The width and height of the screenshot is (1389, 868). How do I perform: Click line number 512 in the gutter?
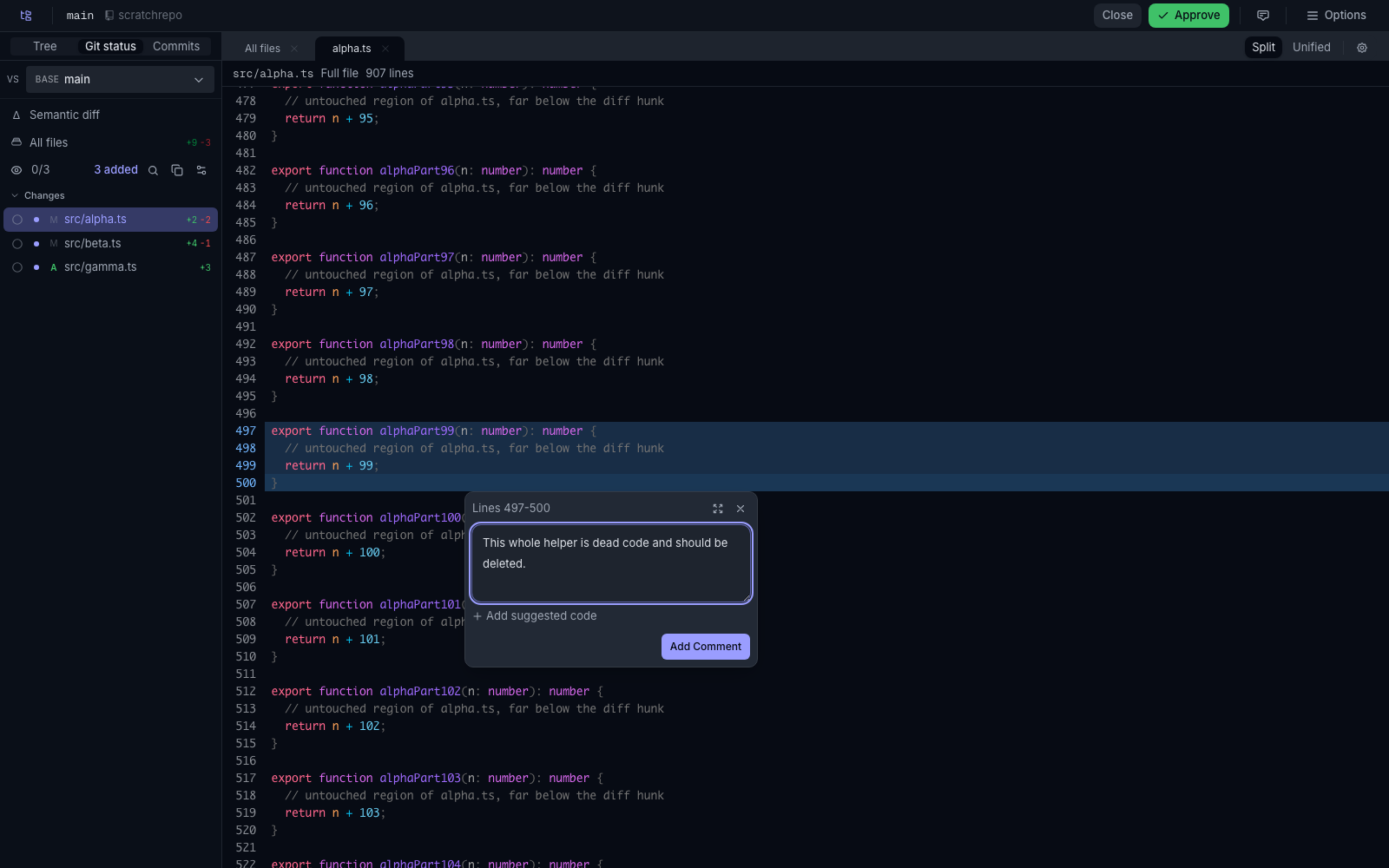click(x=246, y=692)
